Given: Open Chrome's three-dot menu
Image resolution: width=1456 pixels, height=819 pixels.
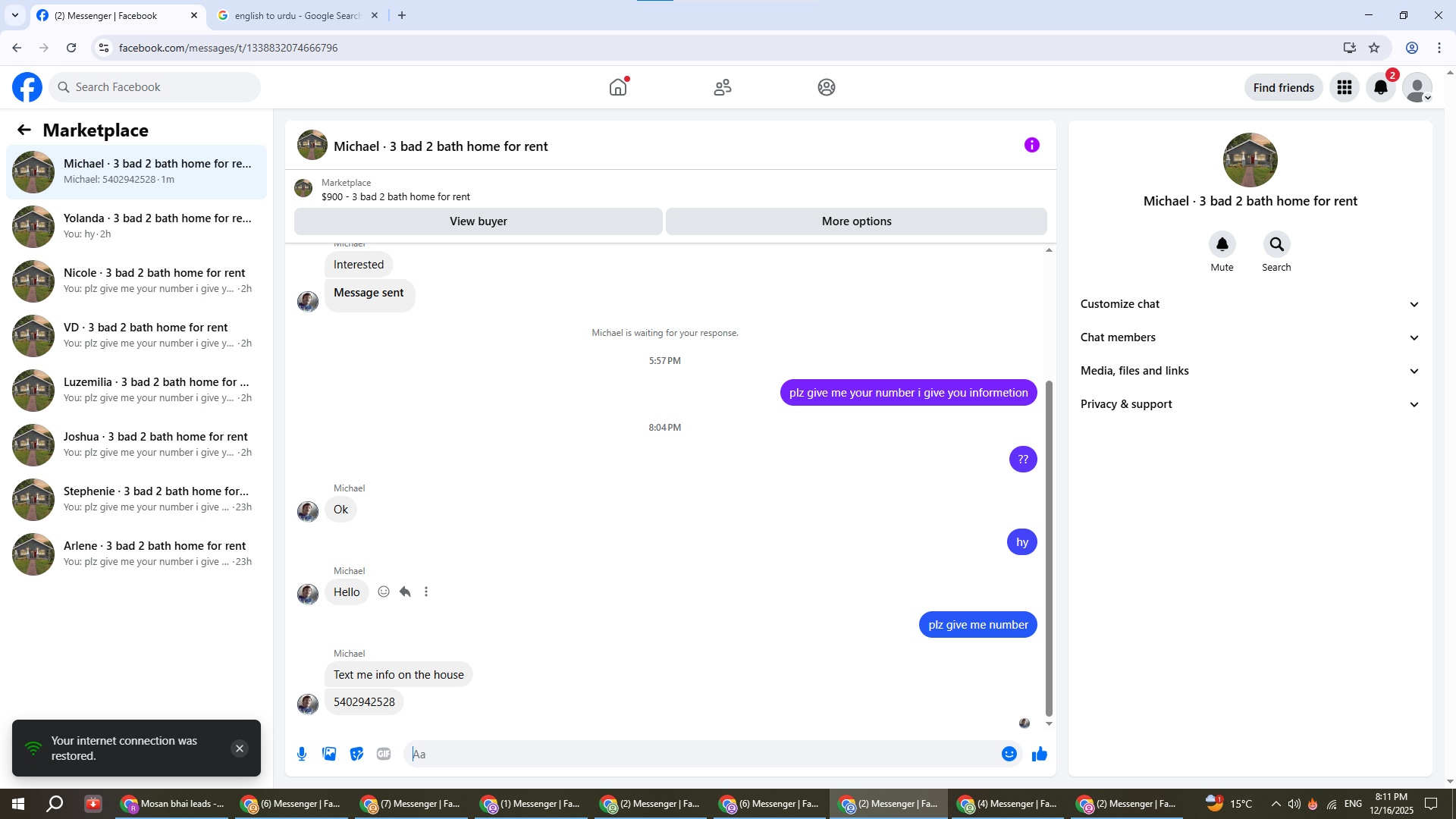Looking at the screenshot, I should point(1439,48).
